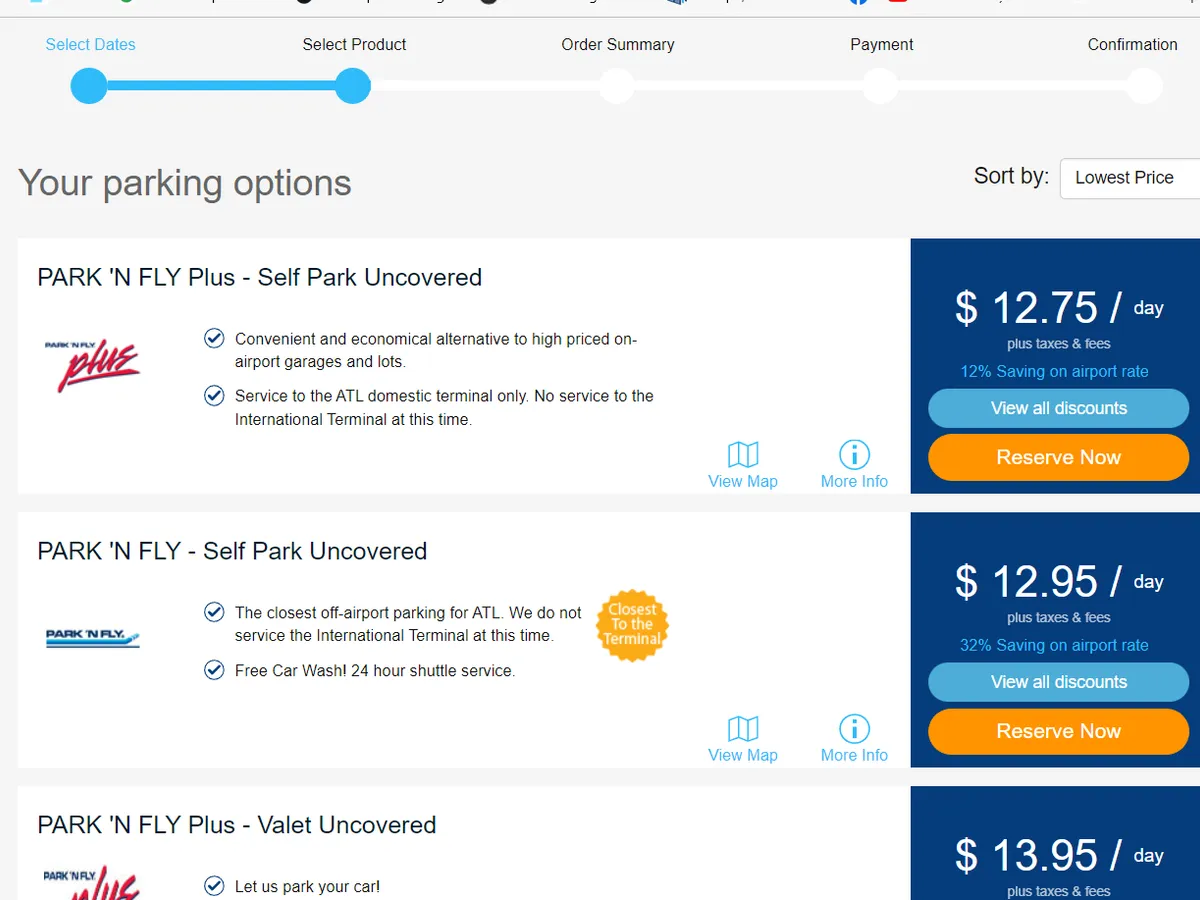Click the Closest To the Terminal badge
The height and width of the screenshot is (900, 1200).
click(632, 625)
